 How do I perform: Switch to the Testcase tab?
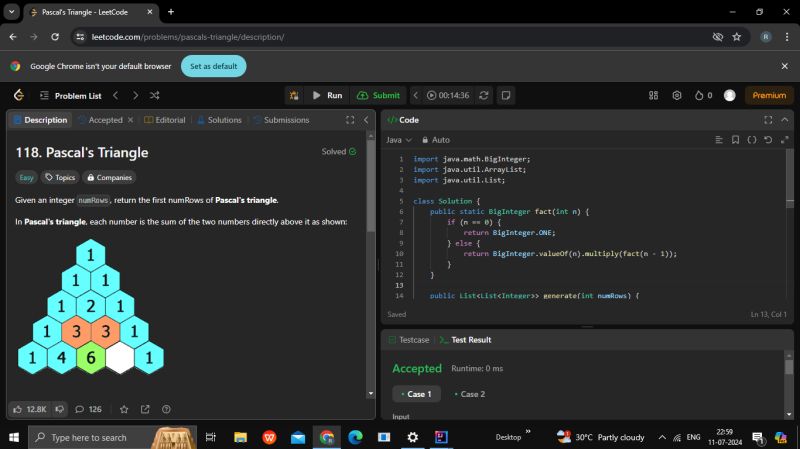(x=409, y=340)
